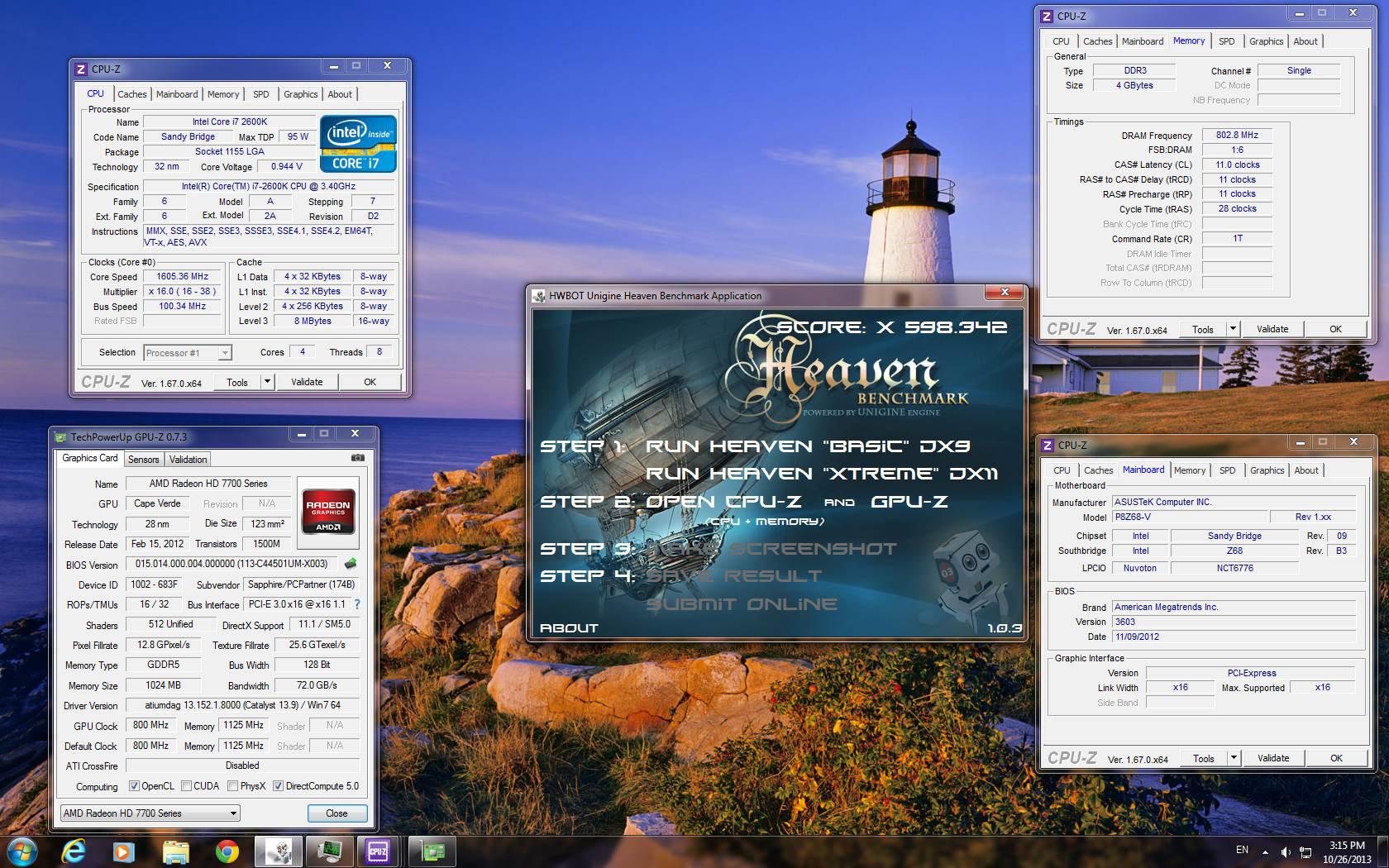Image resolution: width=1389 pixels, height=868 pixels.
Task: Click BIOS date 11/09/2012 value
Action: 1234,637
